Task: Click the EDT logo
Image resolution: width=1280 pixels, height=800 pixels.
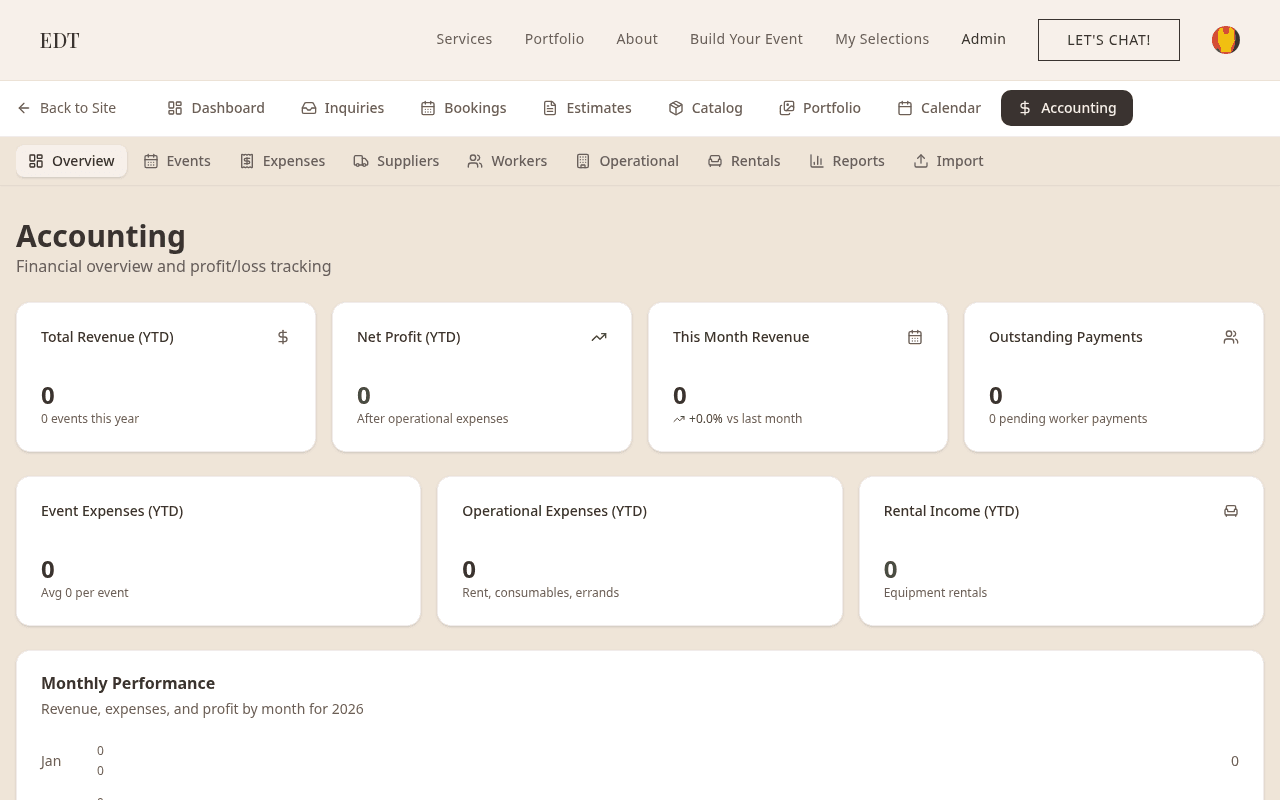Action: 60,40
